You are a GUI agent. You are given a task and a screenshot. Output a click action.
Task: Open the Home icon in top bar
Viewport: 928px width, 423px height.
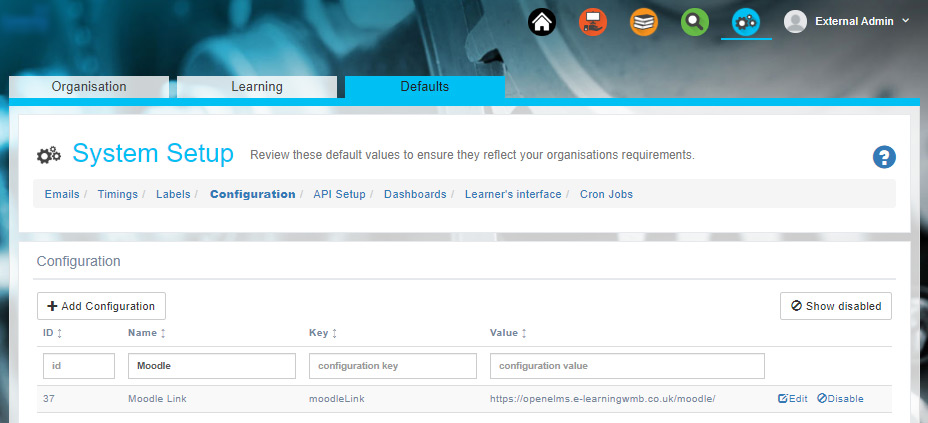[x=542, y=22]
